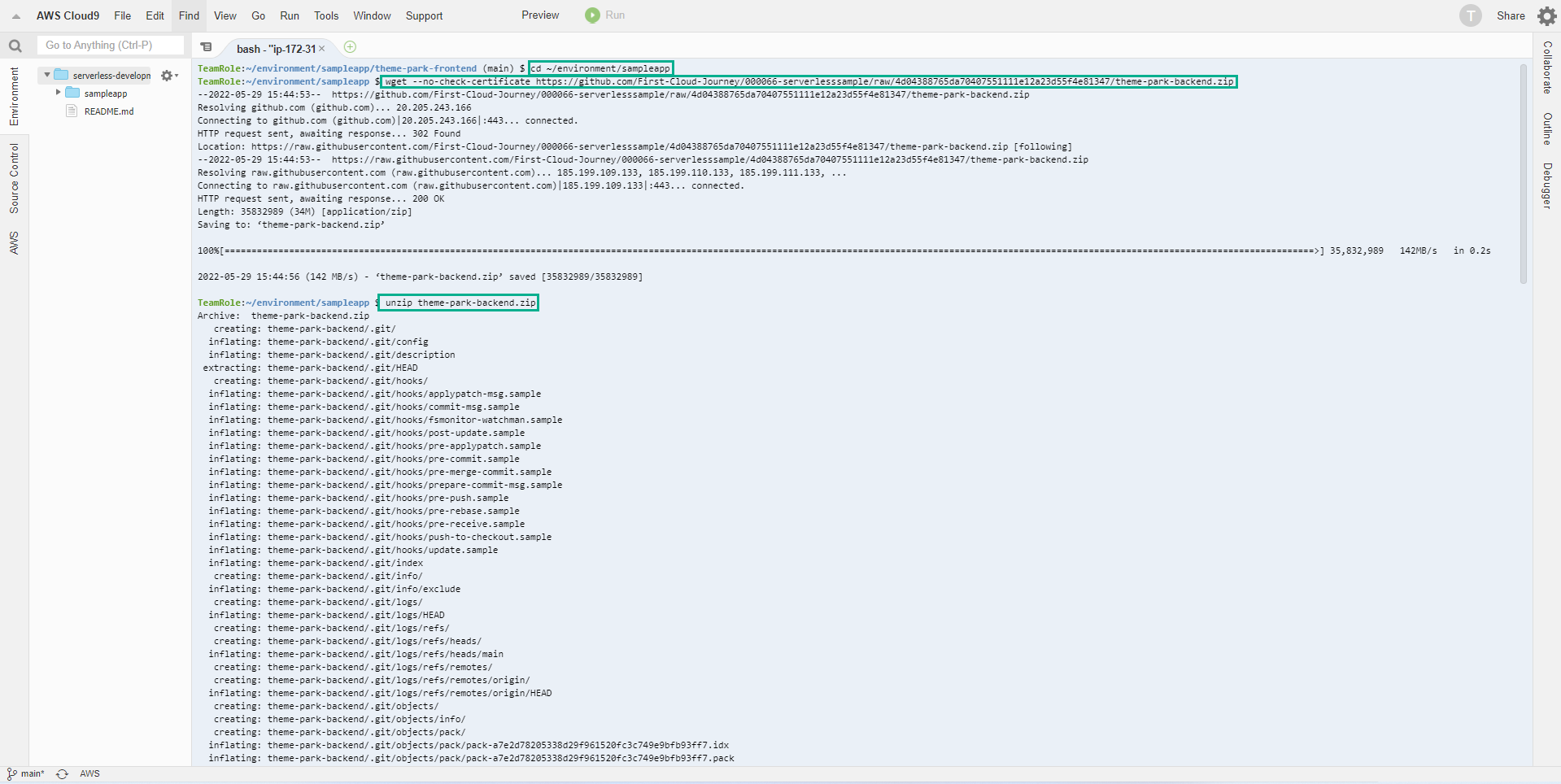Image resolution: width=1561 pixels, height=784 pixels.
Task: Click the sampleapp folder icon
Action: click(72, 93)
